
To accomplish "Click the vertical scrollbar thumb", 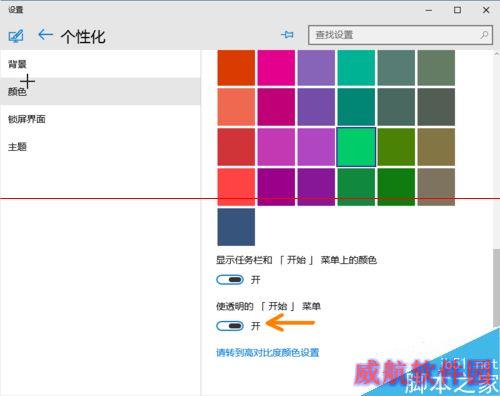I will (x=497, y=288).
